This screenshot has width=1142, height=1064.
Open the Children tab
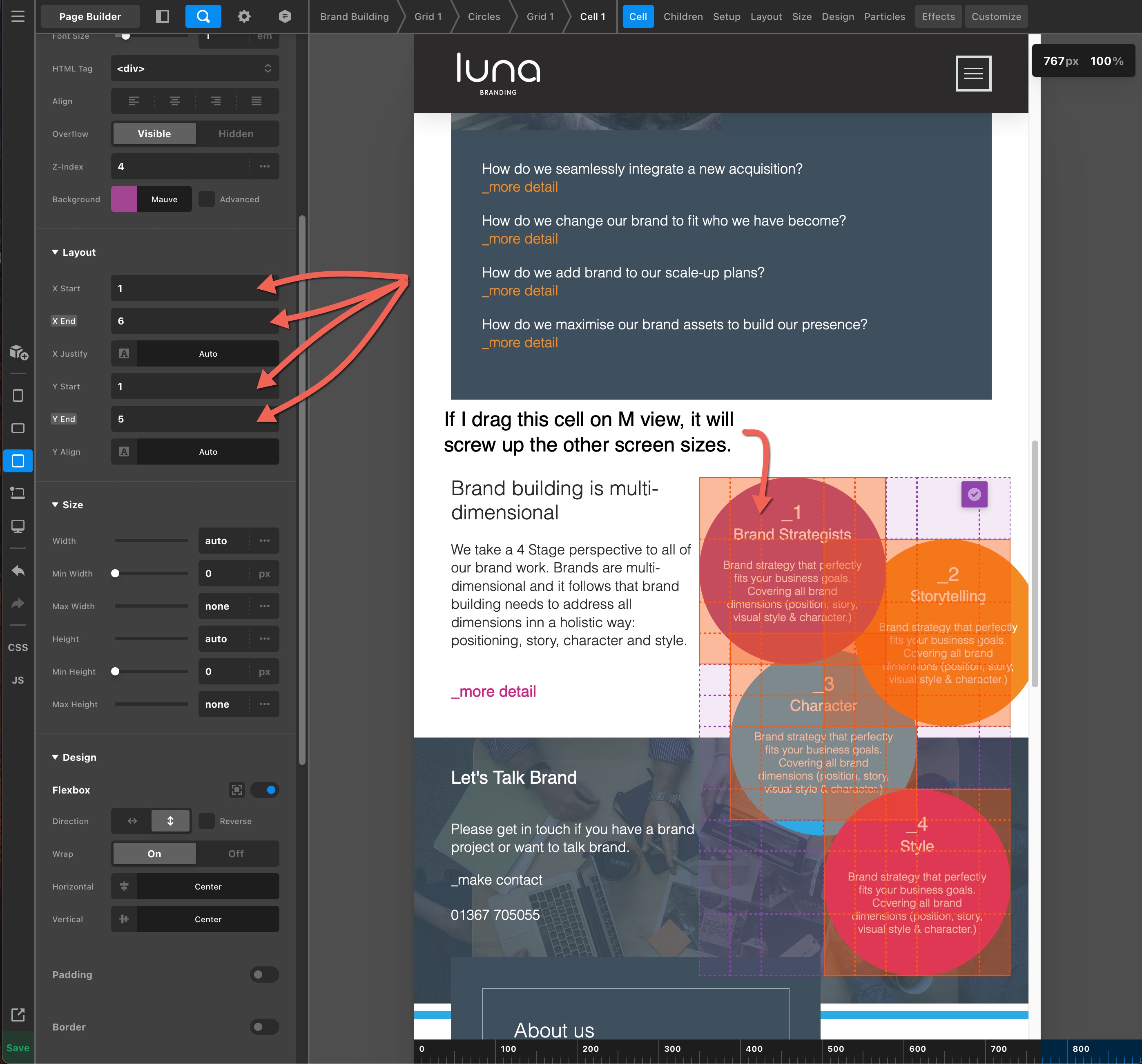click(683, 17)
